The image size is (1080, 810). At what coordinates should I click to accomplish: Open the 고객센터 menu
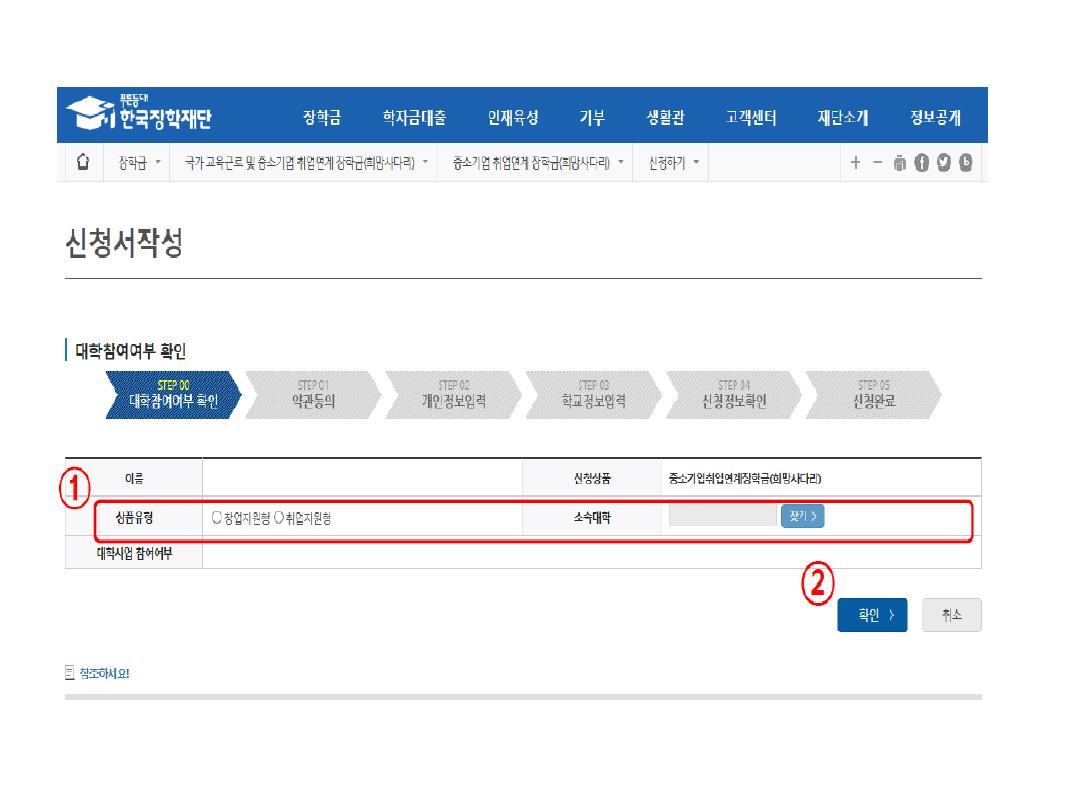pyautogui.click(x=751, y=118)
